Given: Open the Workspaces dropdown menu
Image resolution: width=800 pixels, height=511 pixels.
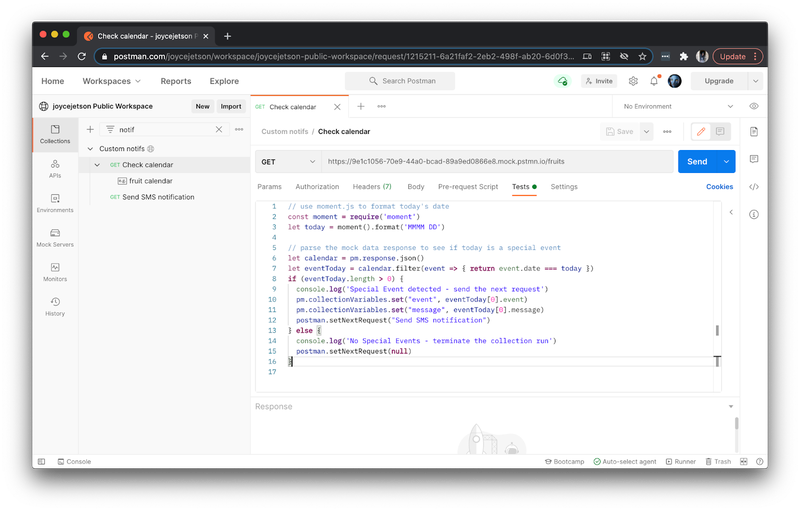Looking at the screenshot, I should click(x=111, y=81).
